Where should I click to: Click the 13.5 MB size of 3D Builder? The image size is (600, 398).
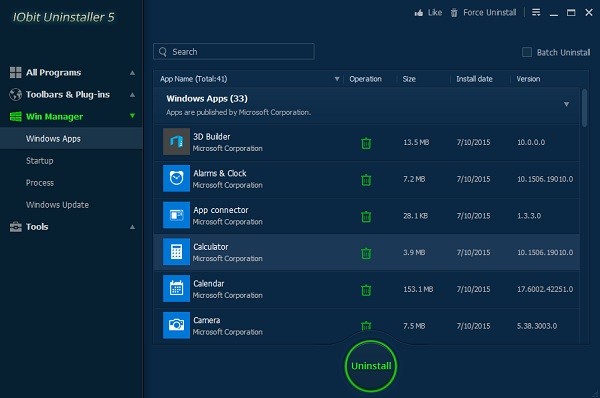click(416, 142)
